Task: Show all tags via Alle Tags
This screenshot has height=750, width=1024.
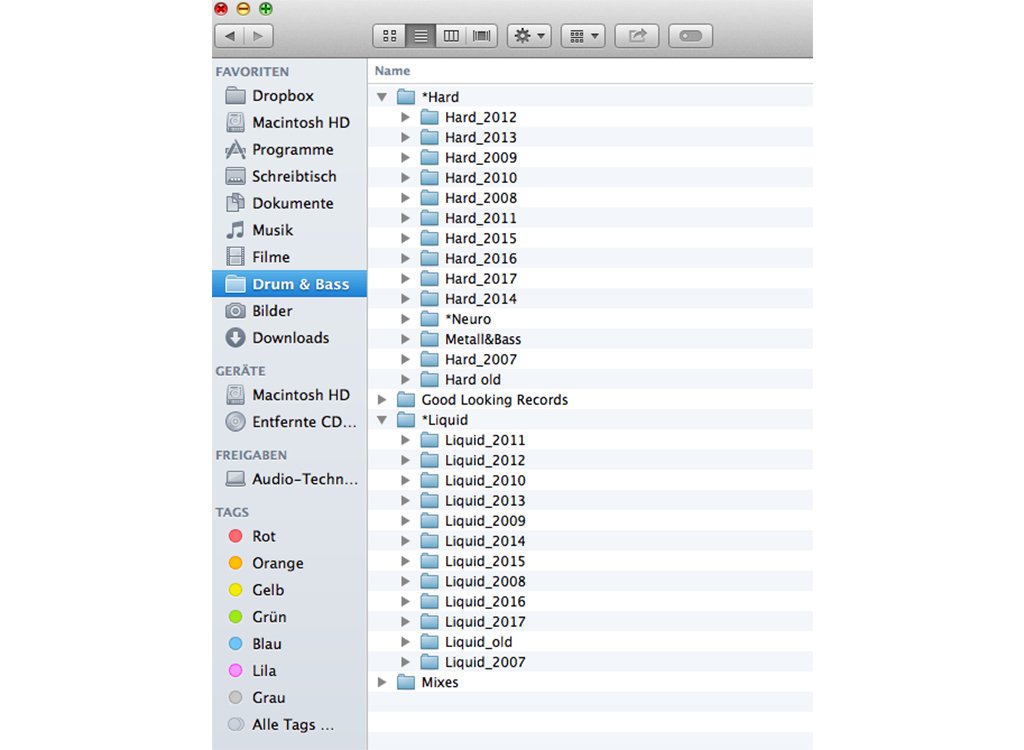Action: coord(292,725)
